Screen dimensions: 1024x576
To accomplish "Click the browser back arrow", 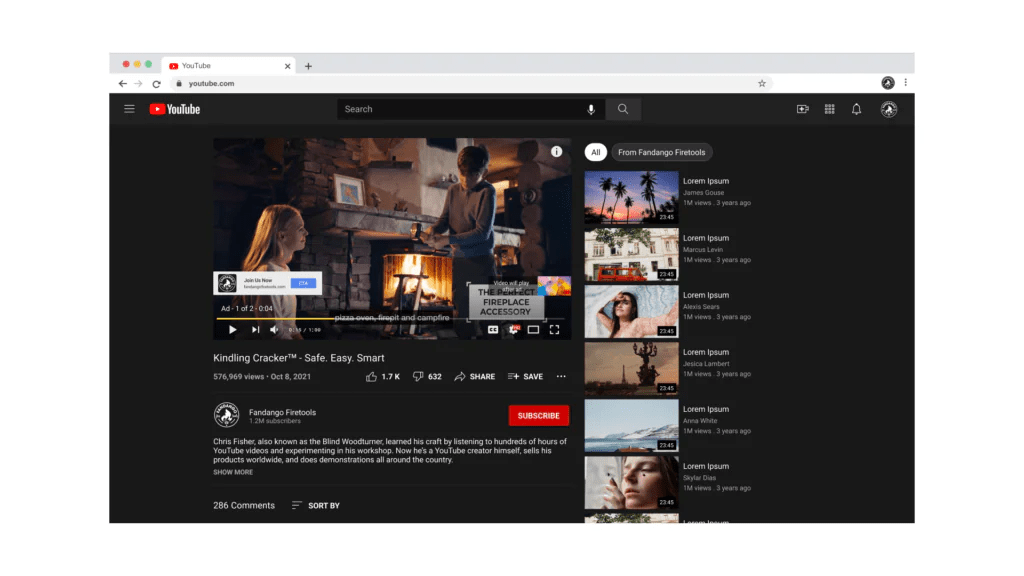I will coord(123,84).
